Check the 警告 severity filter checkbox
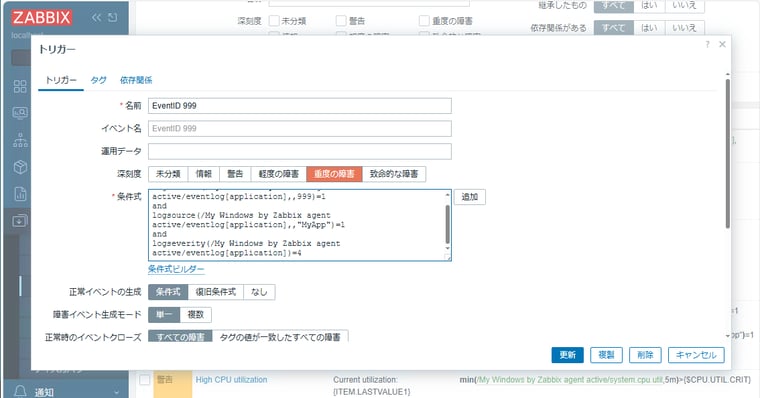This screenshot has width=760, height=398. point(341,21)
